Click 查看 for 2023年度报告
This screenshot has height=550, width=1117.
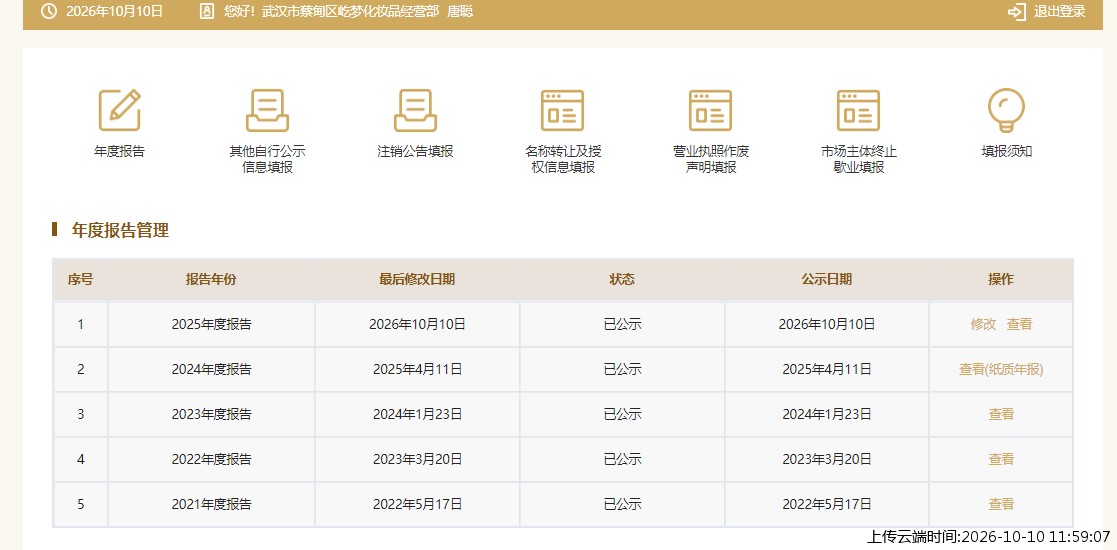(x=1001, y=414)
